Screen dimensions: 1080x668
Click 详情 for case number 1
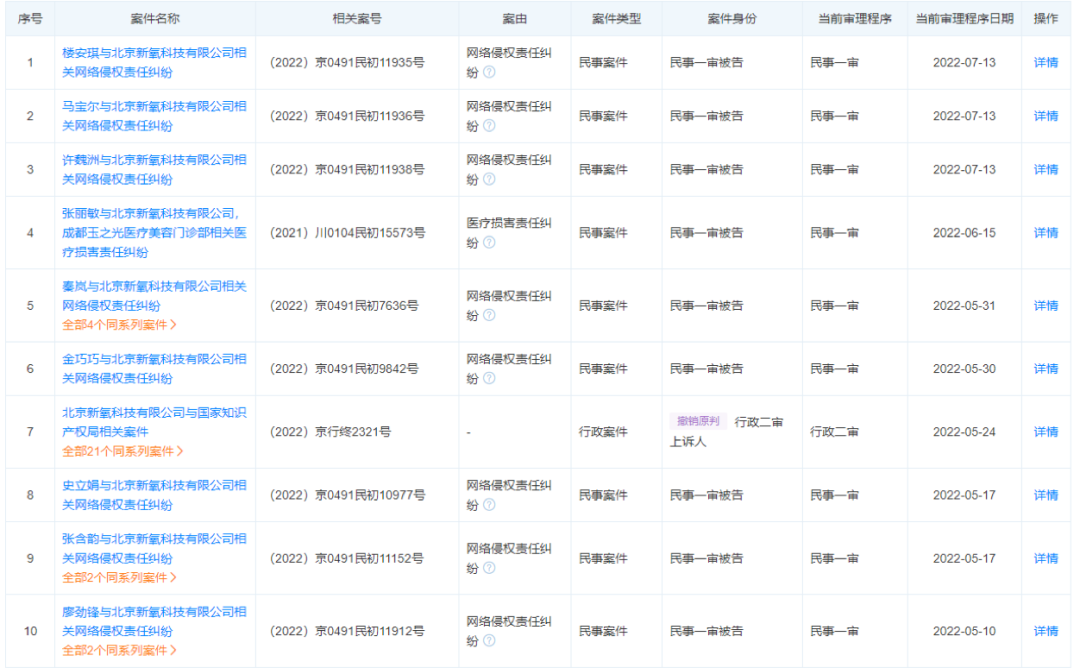pyautogui.click(x=1045, y=63)
